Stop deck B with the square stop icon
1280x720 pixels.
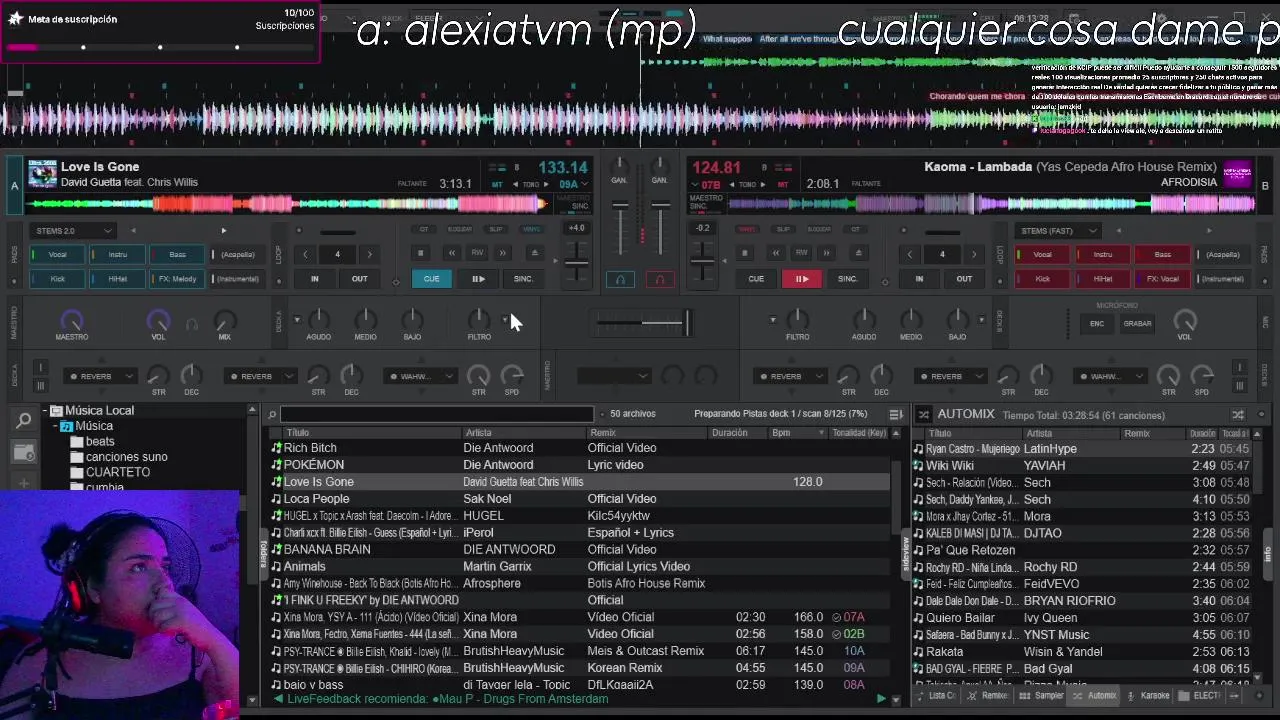[x=744, y=253]
